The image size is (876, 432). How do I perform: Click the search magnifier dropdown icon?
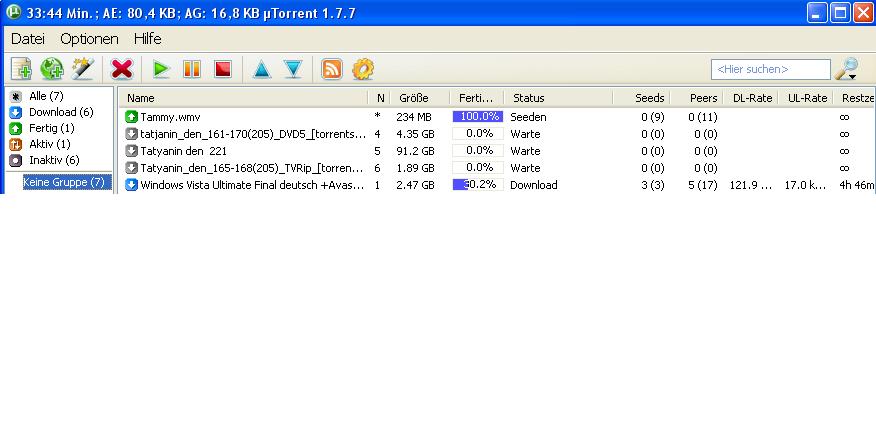click(846, 69)
